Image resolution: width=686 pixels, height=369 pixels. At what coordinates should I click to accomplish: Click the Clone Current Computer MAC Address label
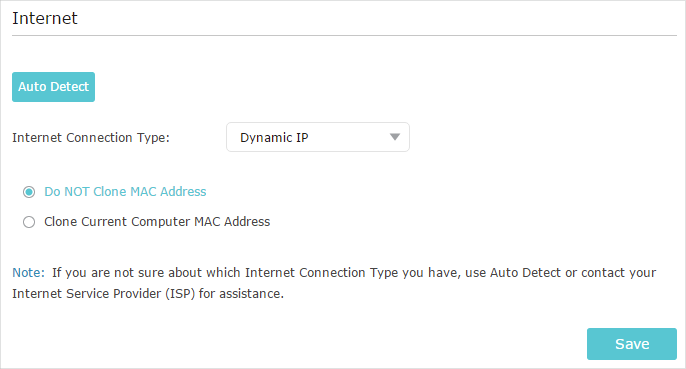pyautogui.click(x=157, y=221)
